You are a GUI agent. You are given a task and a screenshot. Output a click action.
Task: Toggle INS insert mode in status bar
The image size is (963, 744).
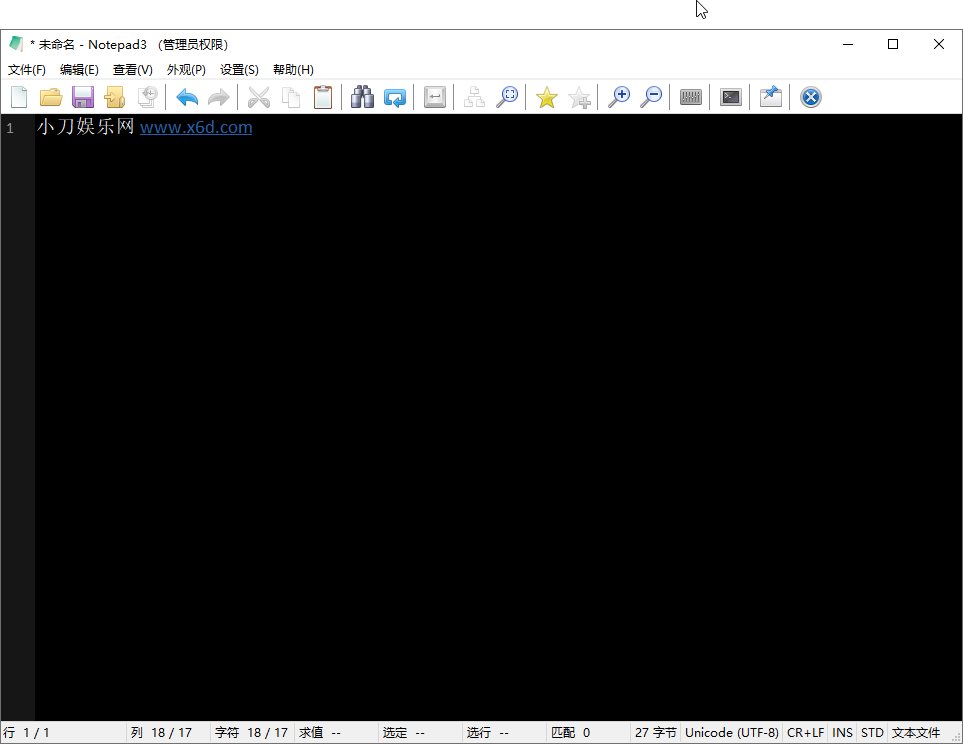click(842, 733)
